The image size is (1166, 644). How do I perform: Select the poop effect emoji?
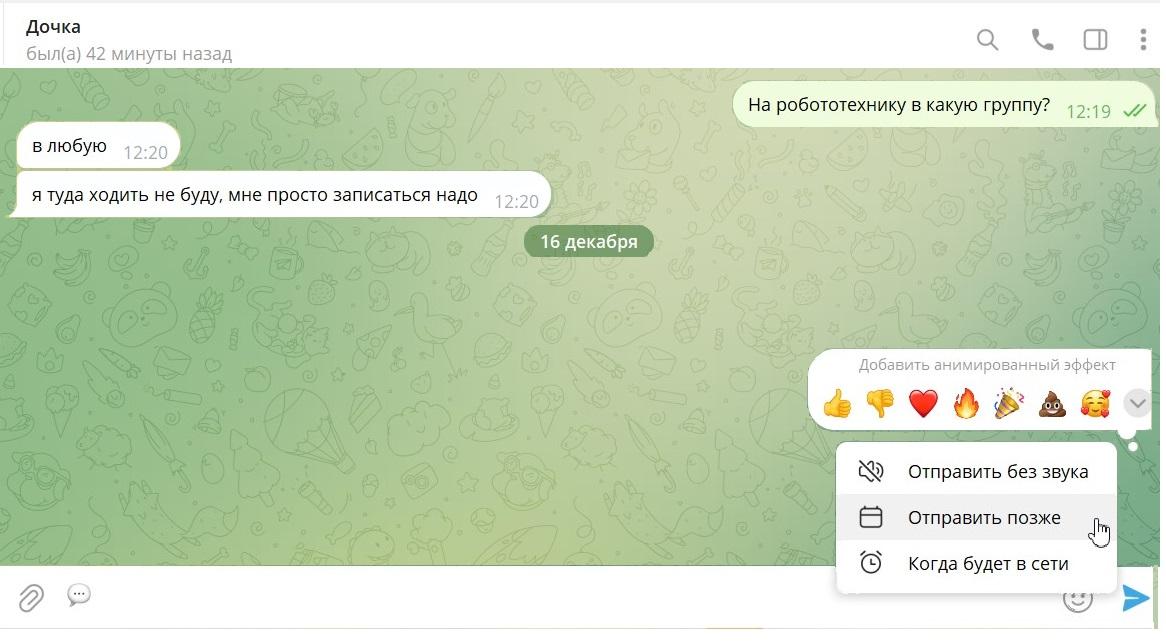pos(1051,405)
